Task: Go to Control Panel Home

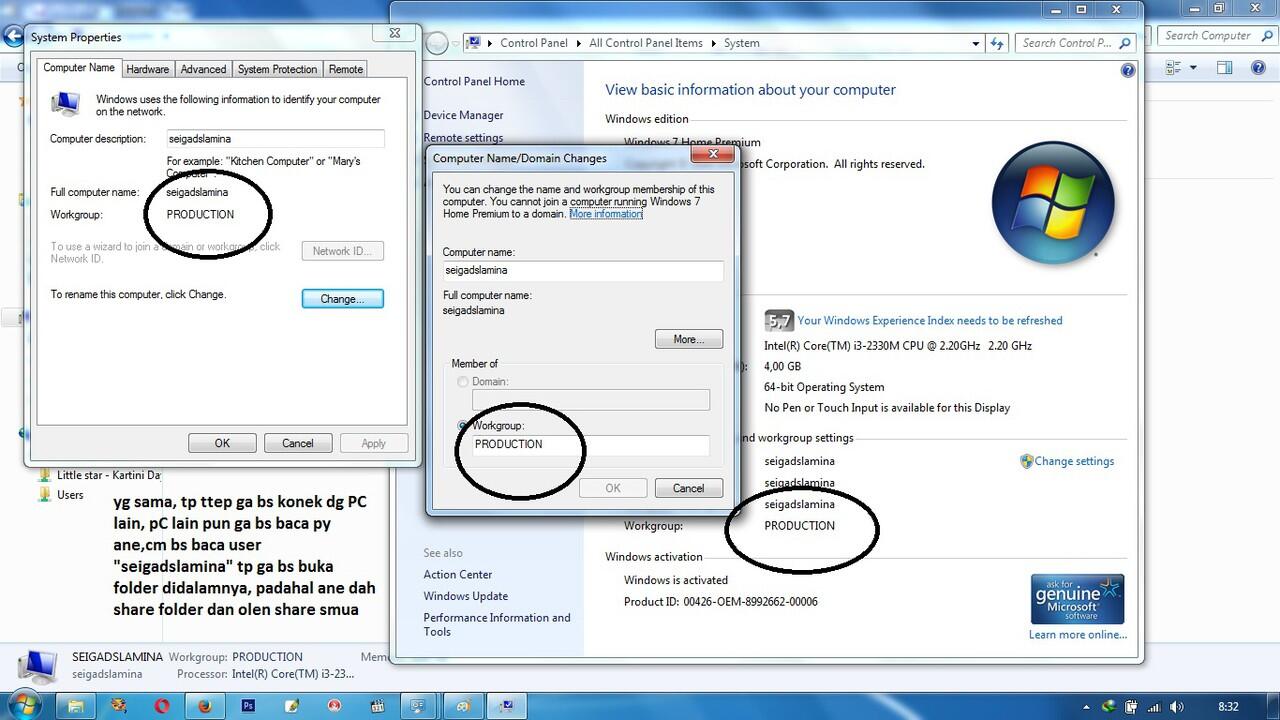Action: click(x=474, y=82)
